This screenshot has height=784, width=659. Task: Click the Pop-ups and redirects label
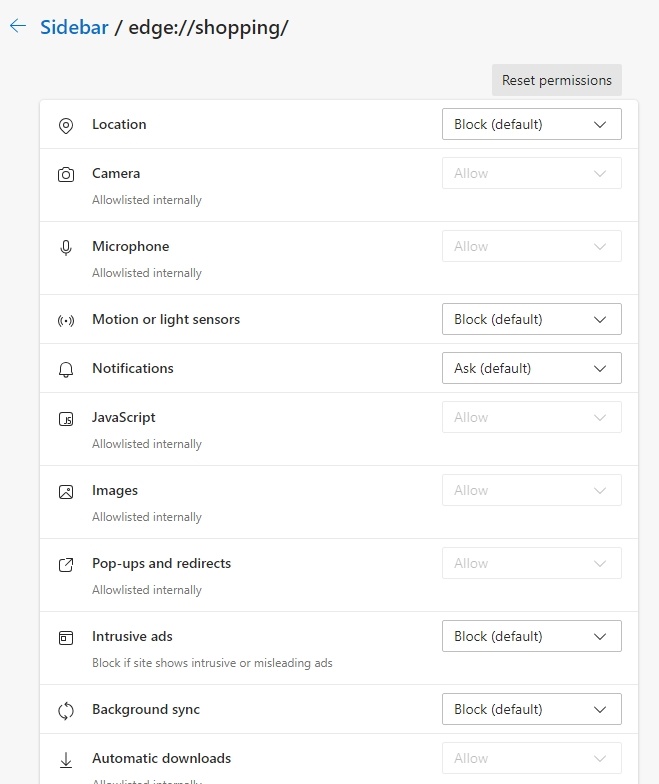[x=162, y=564]
